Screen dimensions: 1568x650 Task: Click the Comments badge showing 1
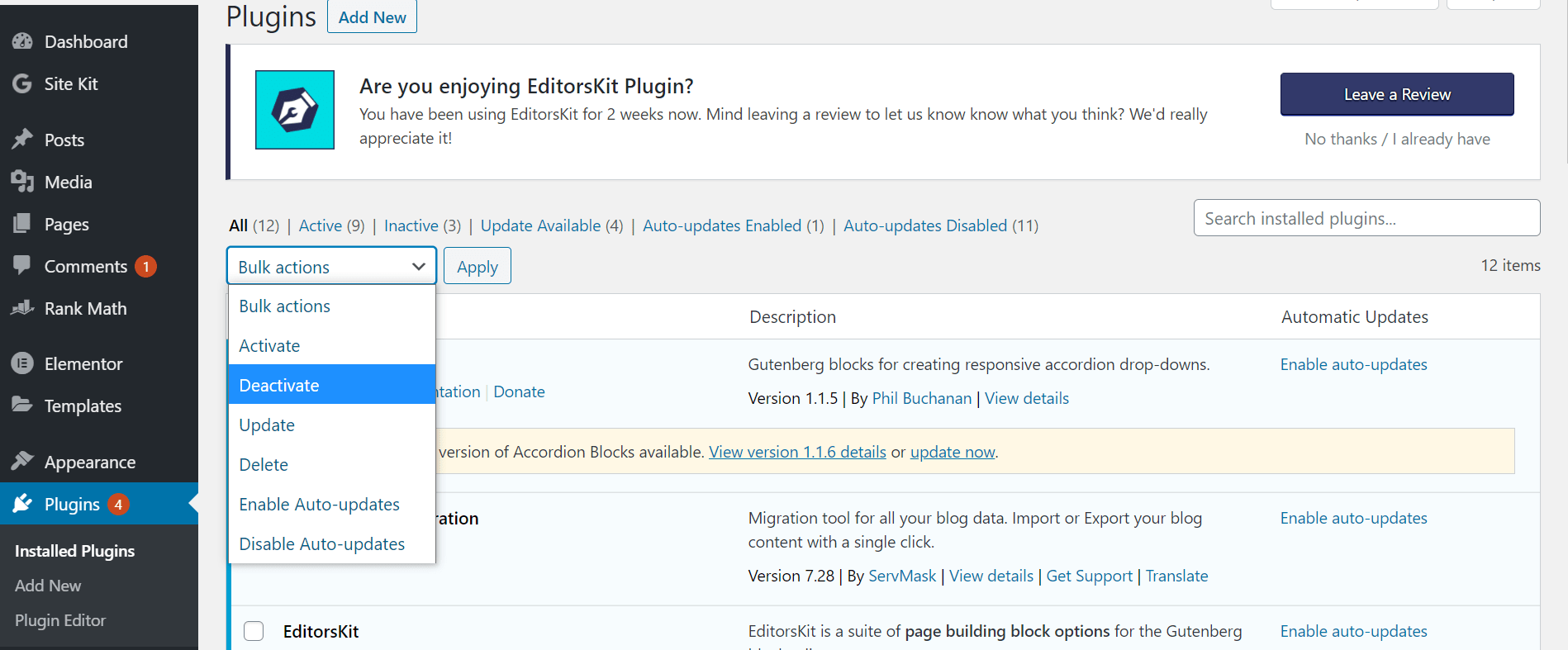pyautogui.click(x=146, y=267)
